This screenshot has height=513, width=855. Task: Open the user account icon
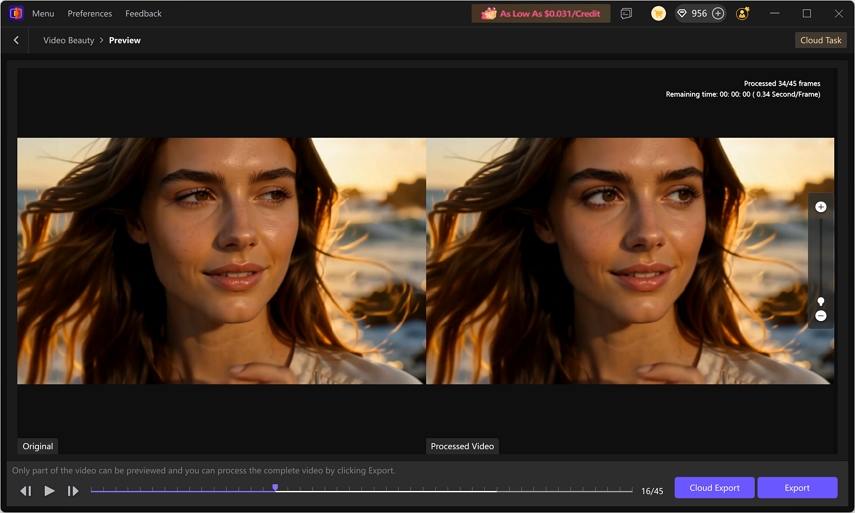742,14
